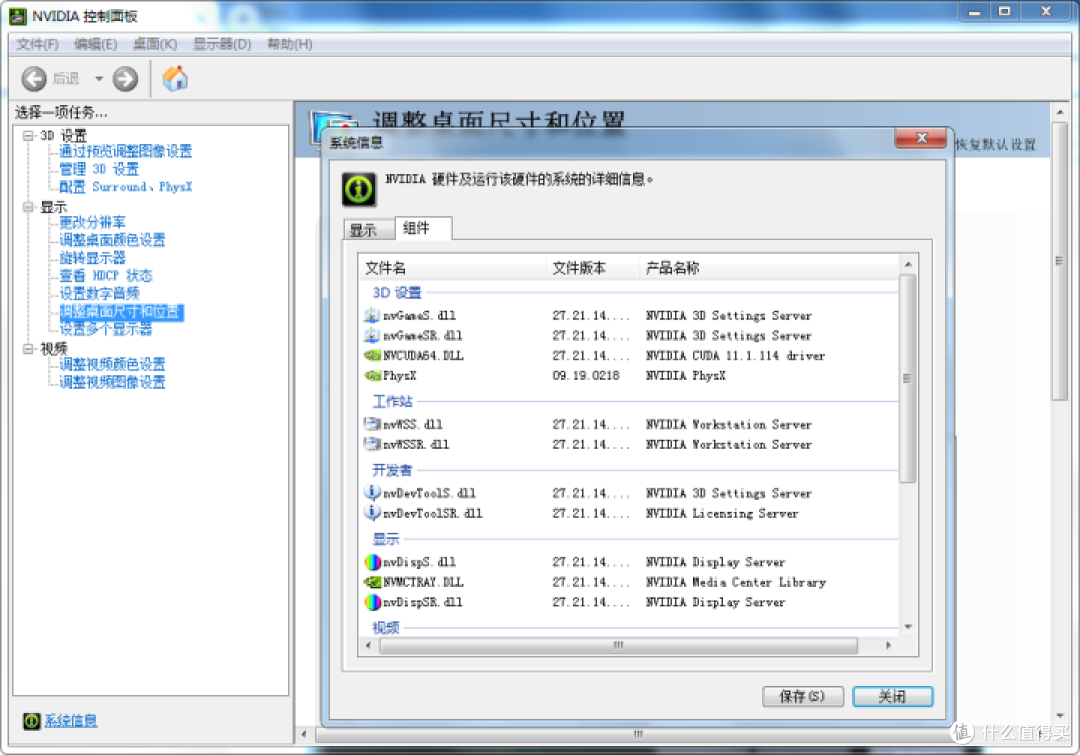Click NVMCTRAY.DLL file icon
The height and width of the screenshot is (755, 1080).
pyautogui.click(x=372, y=582)
